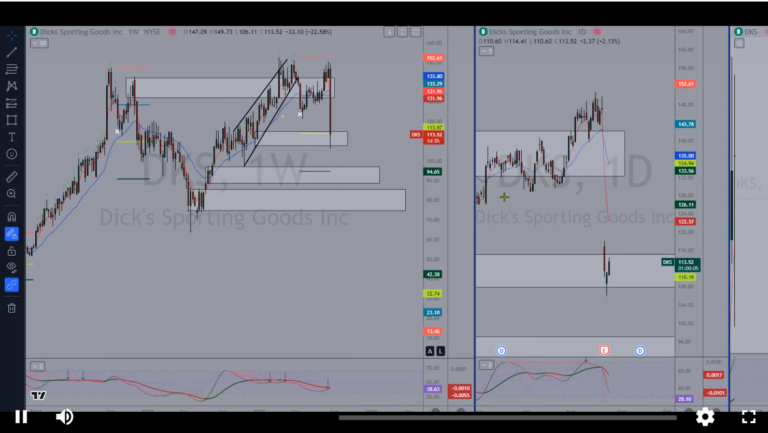Open video player settings gear
The image size is (768, 433).
pyautogui.click(x=705, y=417)
